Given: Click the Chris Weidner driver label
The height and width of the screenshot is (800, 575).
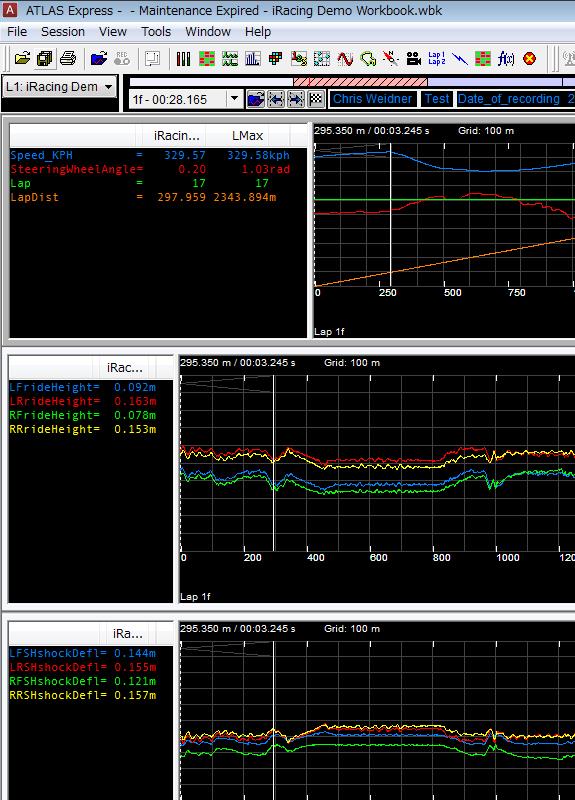Looking at the screenshot, I should (372, 99).
